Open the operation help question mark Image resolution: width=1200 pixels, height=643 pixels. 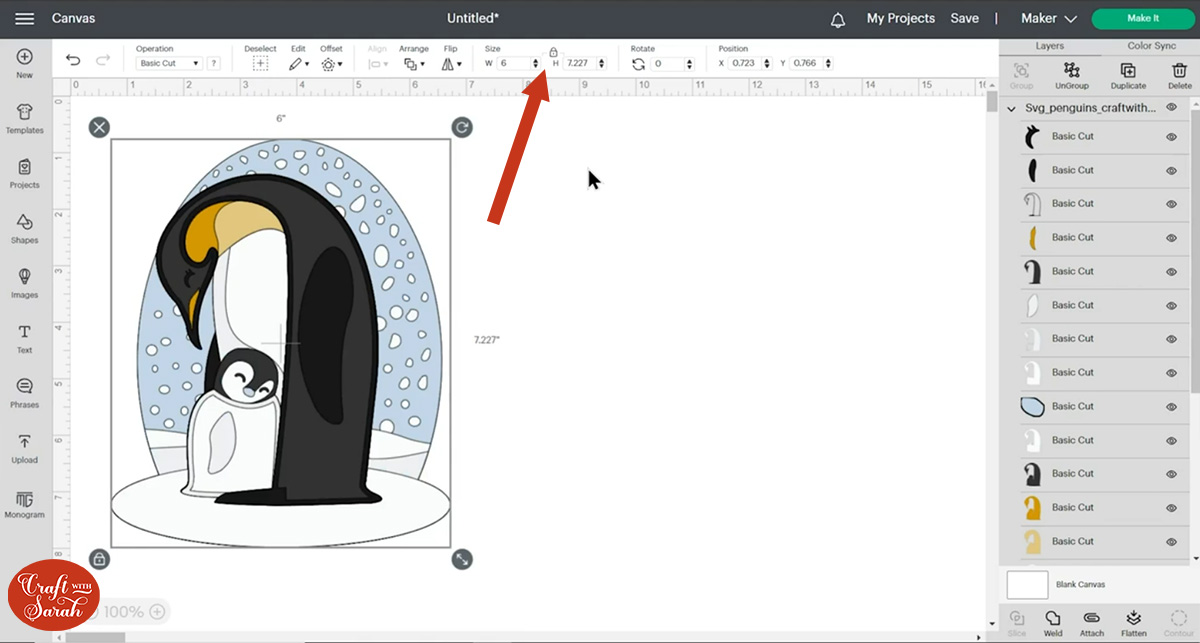click(x=213, y=63)
